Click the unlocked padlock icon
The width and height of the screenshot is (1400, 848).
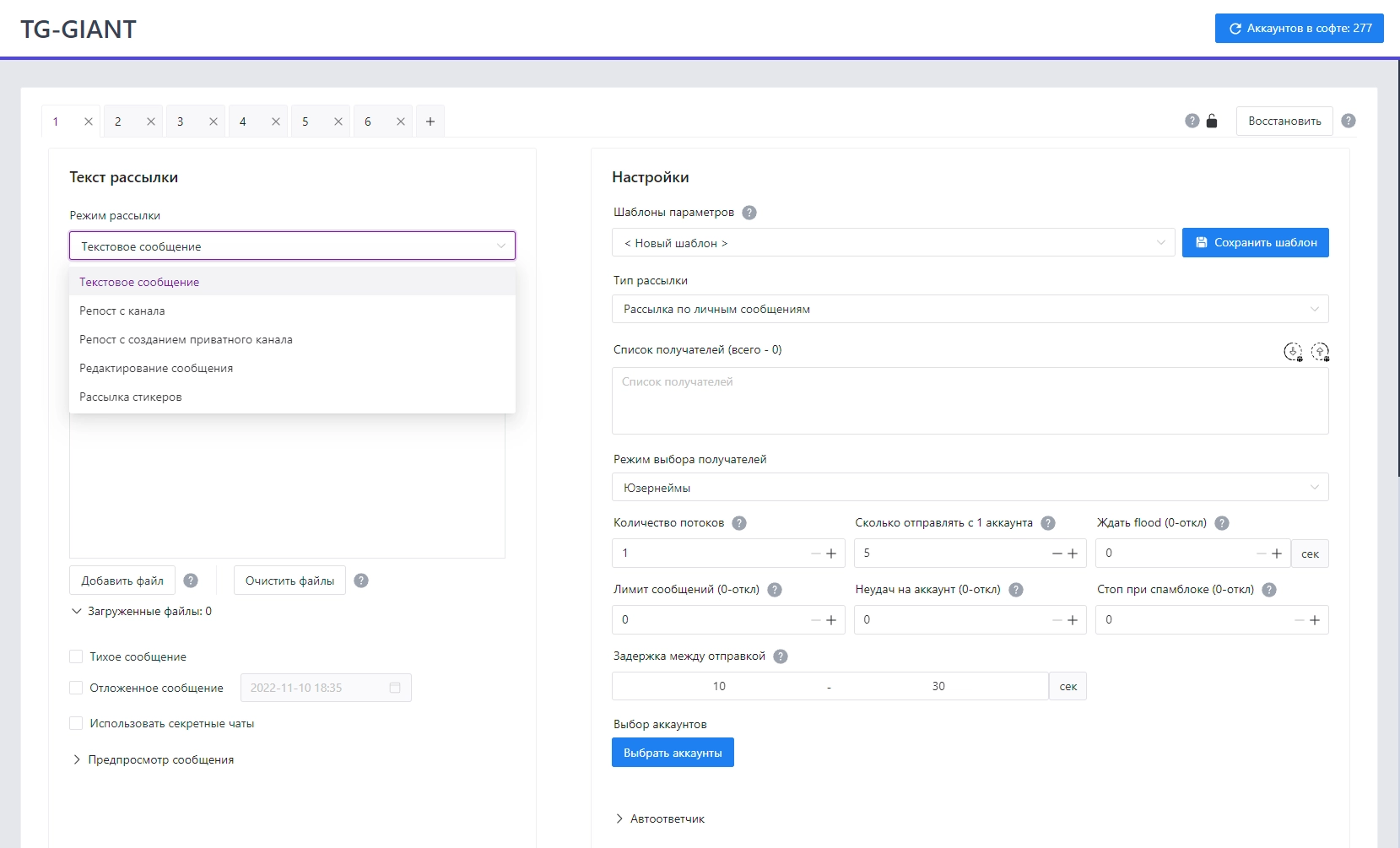[x=1212, y=121]
